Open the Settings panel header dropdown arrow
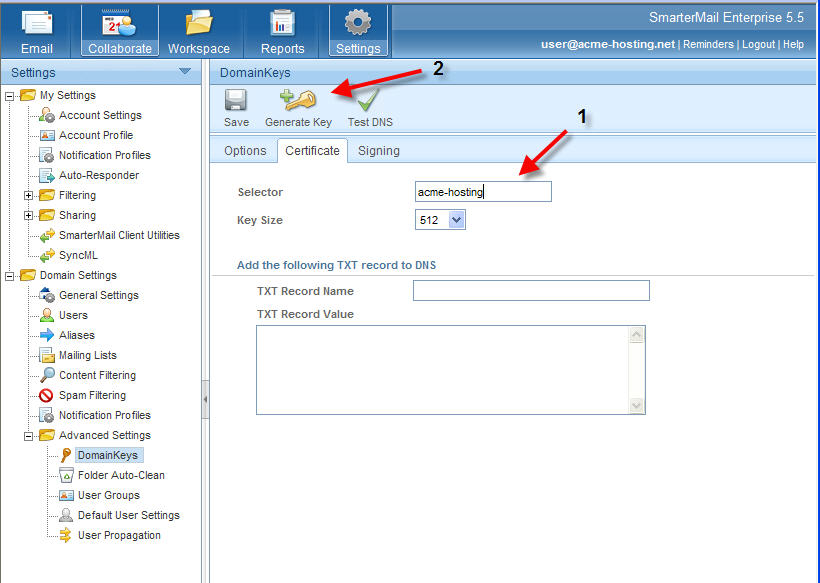Viewport: 820px width, 583px height. coord(185,71)
